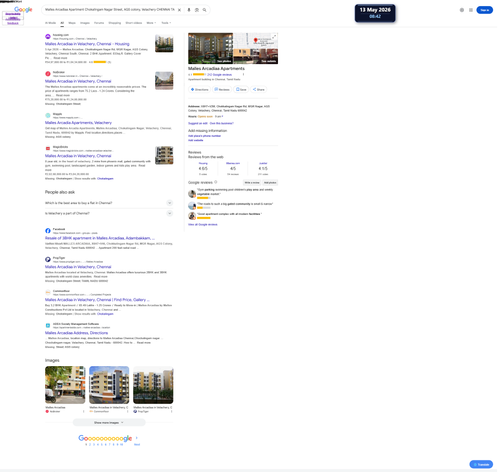The height and width of the screenshot is (472, 500).
Task: Click the Sign in button
Action: pos(485,10)
